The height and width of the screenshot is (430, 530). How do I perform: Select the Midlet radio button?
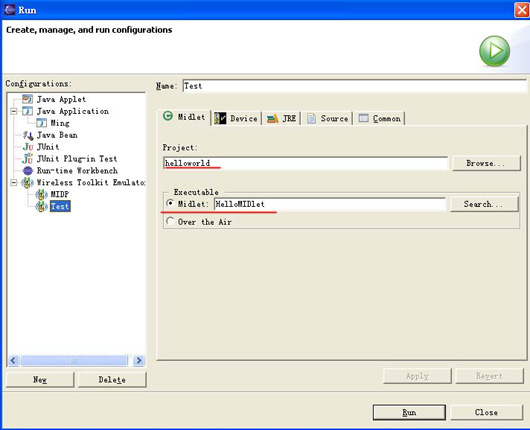pyautogui.click(x=170, y=204)
